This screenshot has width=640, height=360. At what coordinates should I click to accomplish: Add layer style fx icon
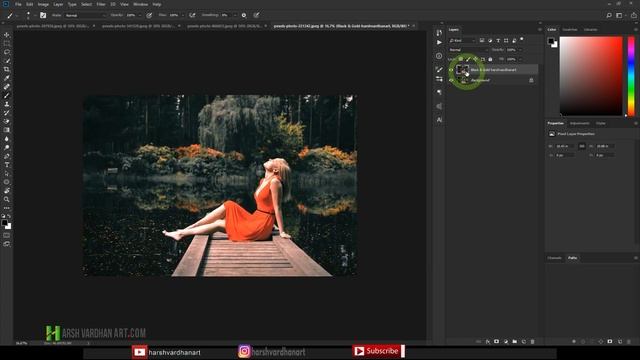pos(488,341)
